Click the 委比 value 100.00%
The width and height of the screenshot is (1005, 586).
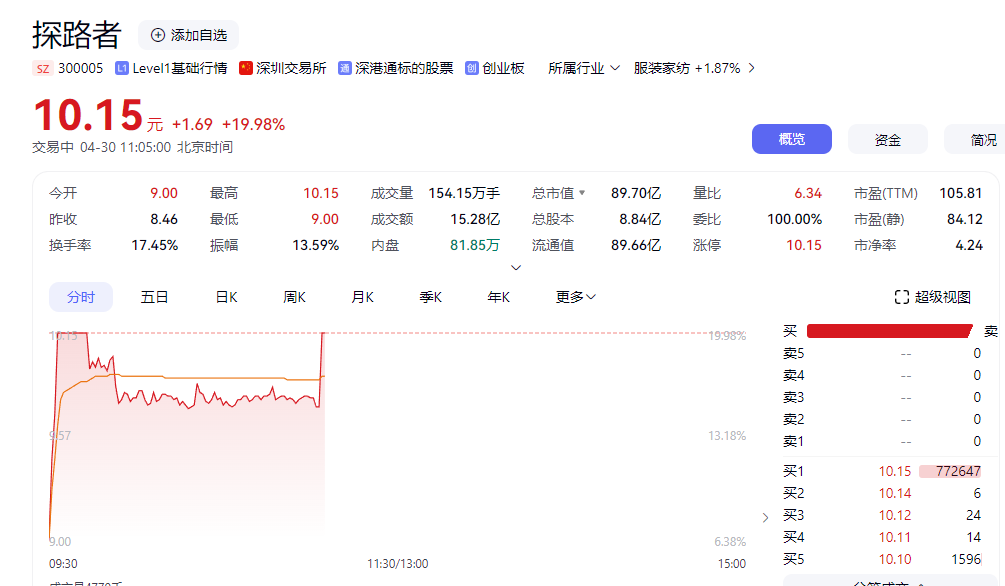[794, 219]
